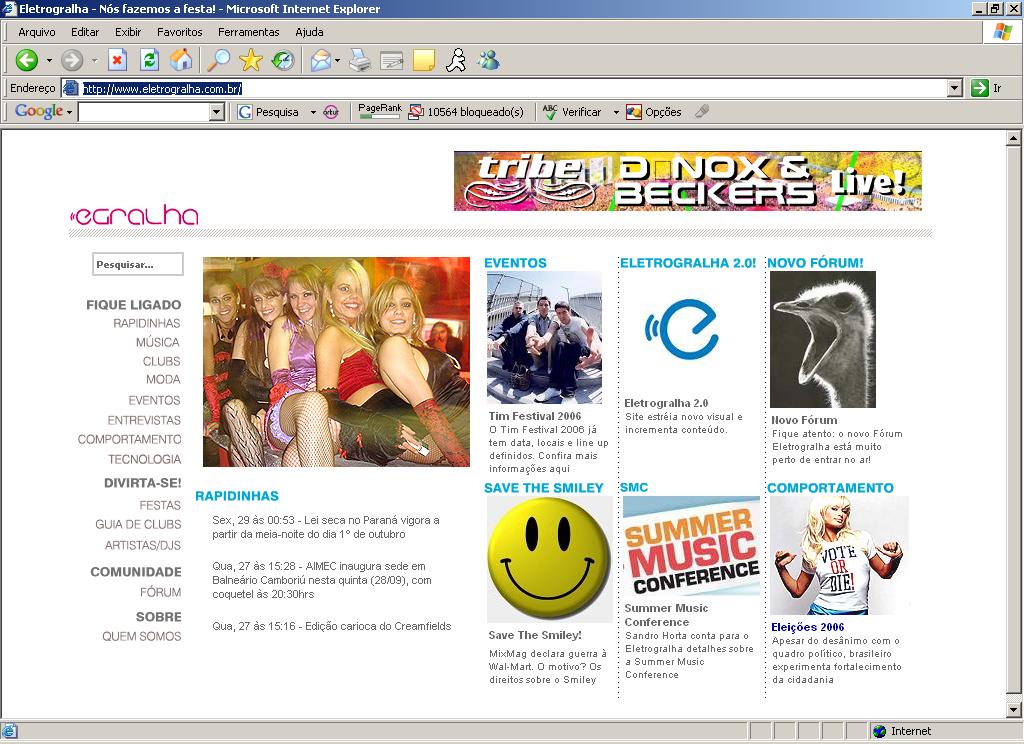Click the ostrich Novo Fórum image

[x=823, y=340]
